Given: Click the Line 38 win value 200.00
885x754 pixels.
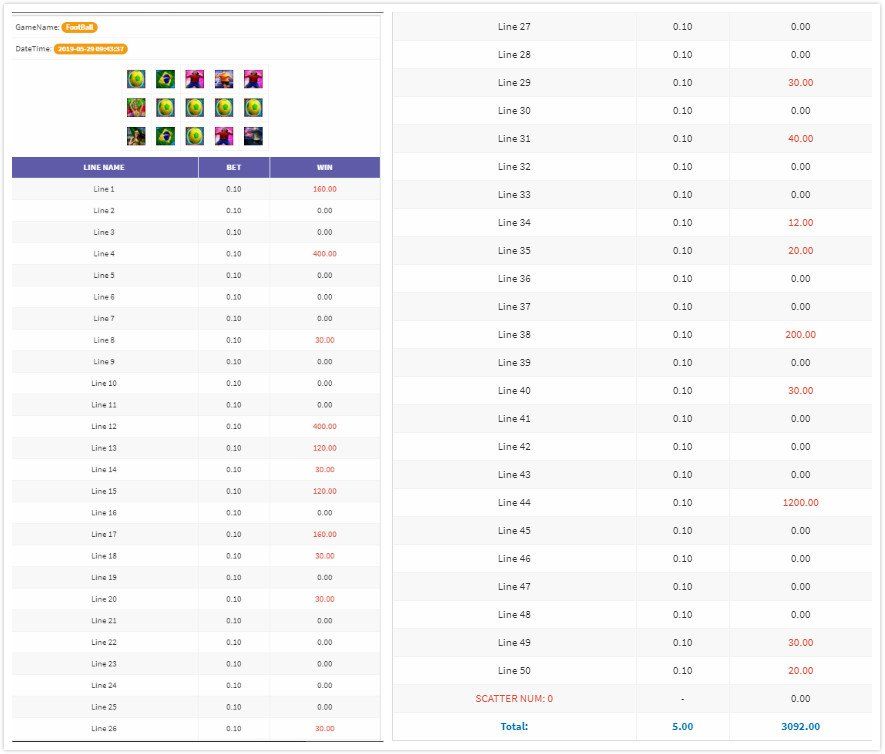Looking at the screenshot, I should click(800, 335).
